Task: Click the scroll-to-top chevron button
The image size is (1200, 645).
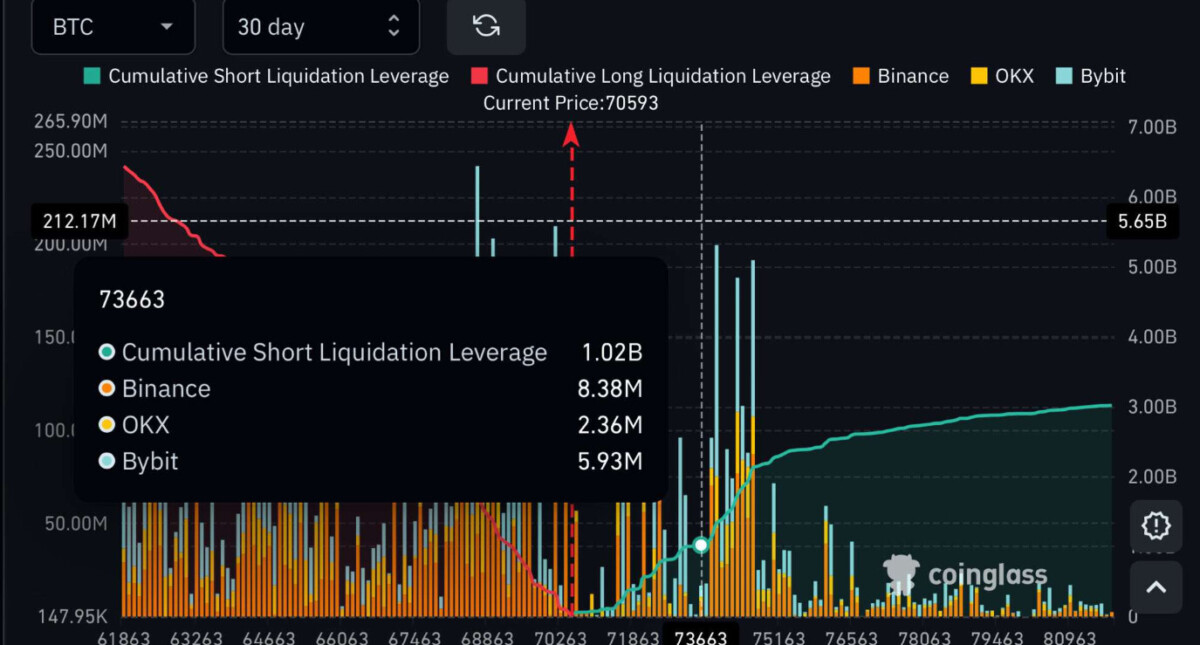Action: point(1156,588)
